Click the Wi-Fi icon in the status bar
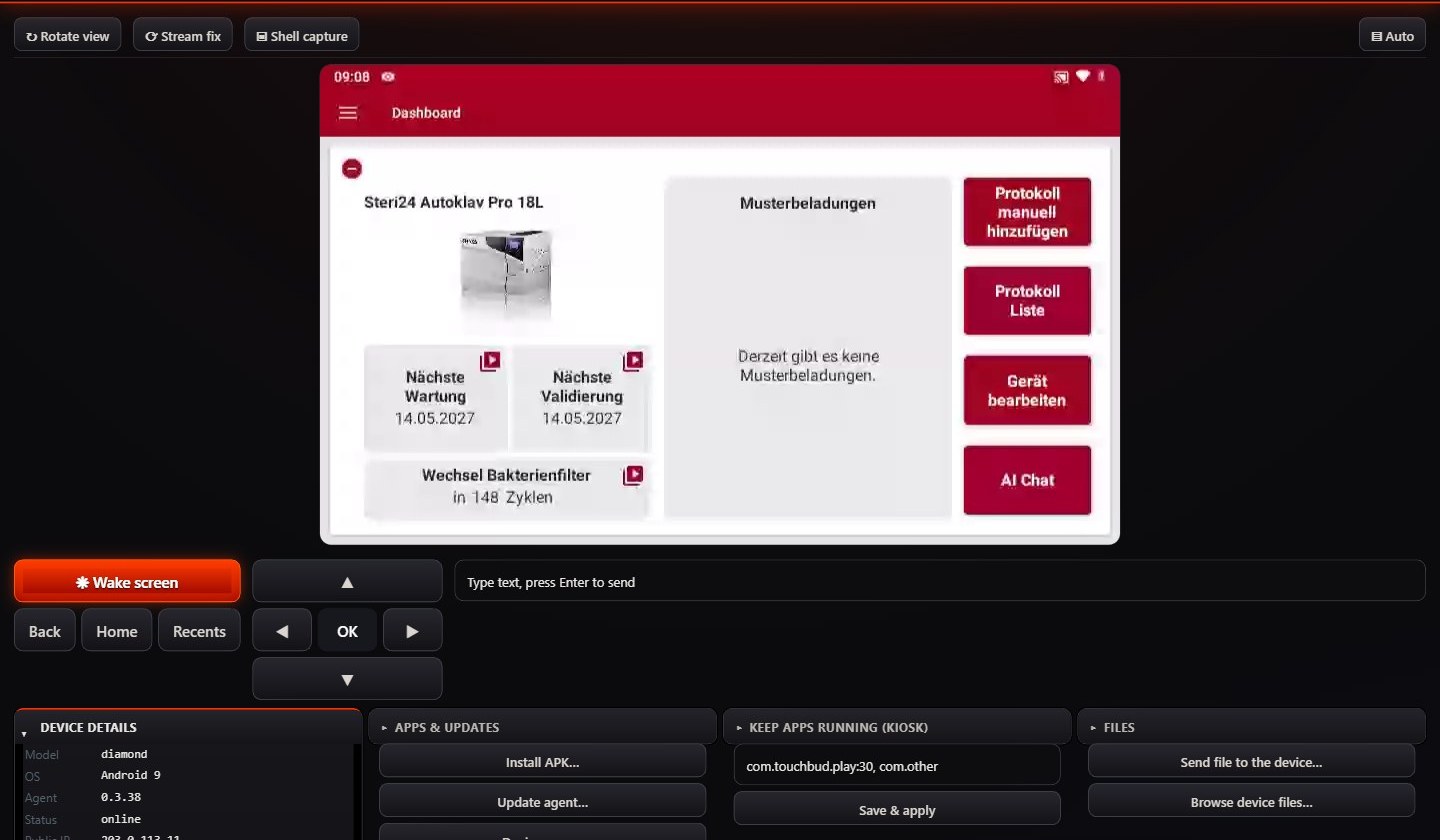This screenshot has width=1440, height=840. (1082, 77)
